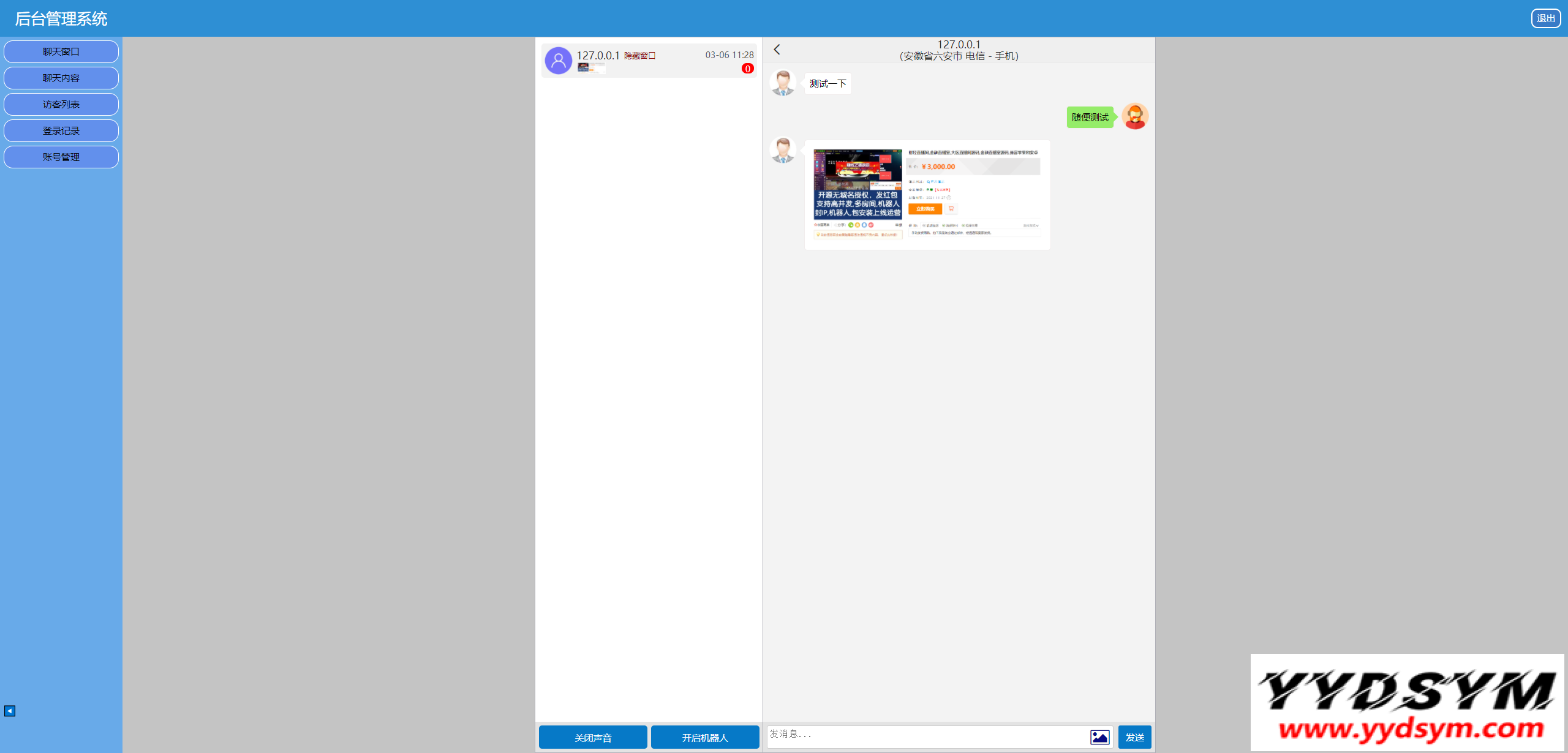Switch to the 访客列表 section

61,104
